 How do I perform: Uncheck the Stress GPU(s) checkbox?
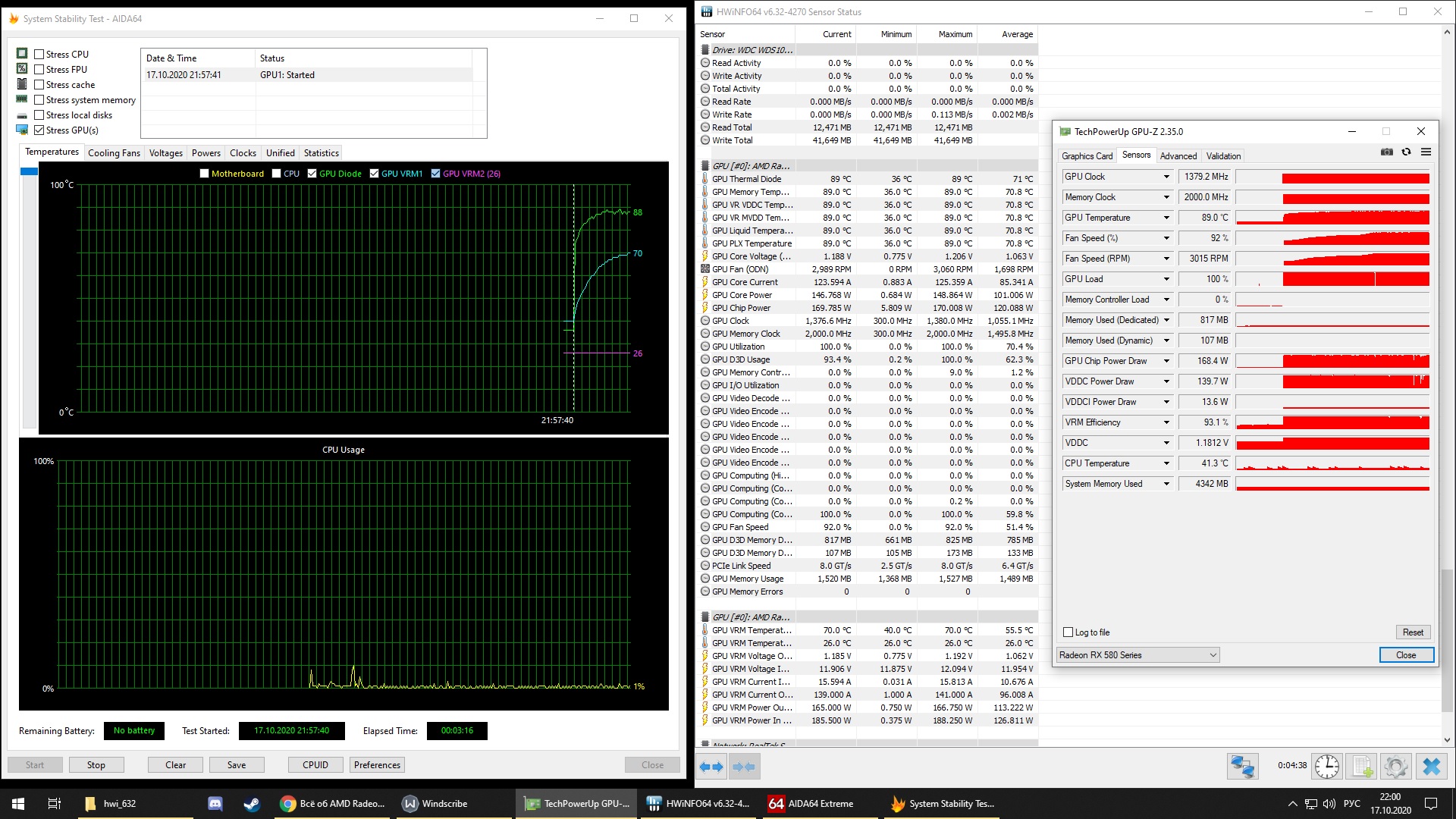point(39,130)
